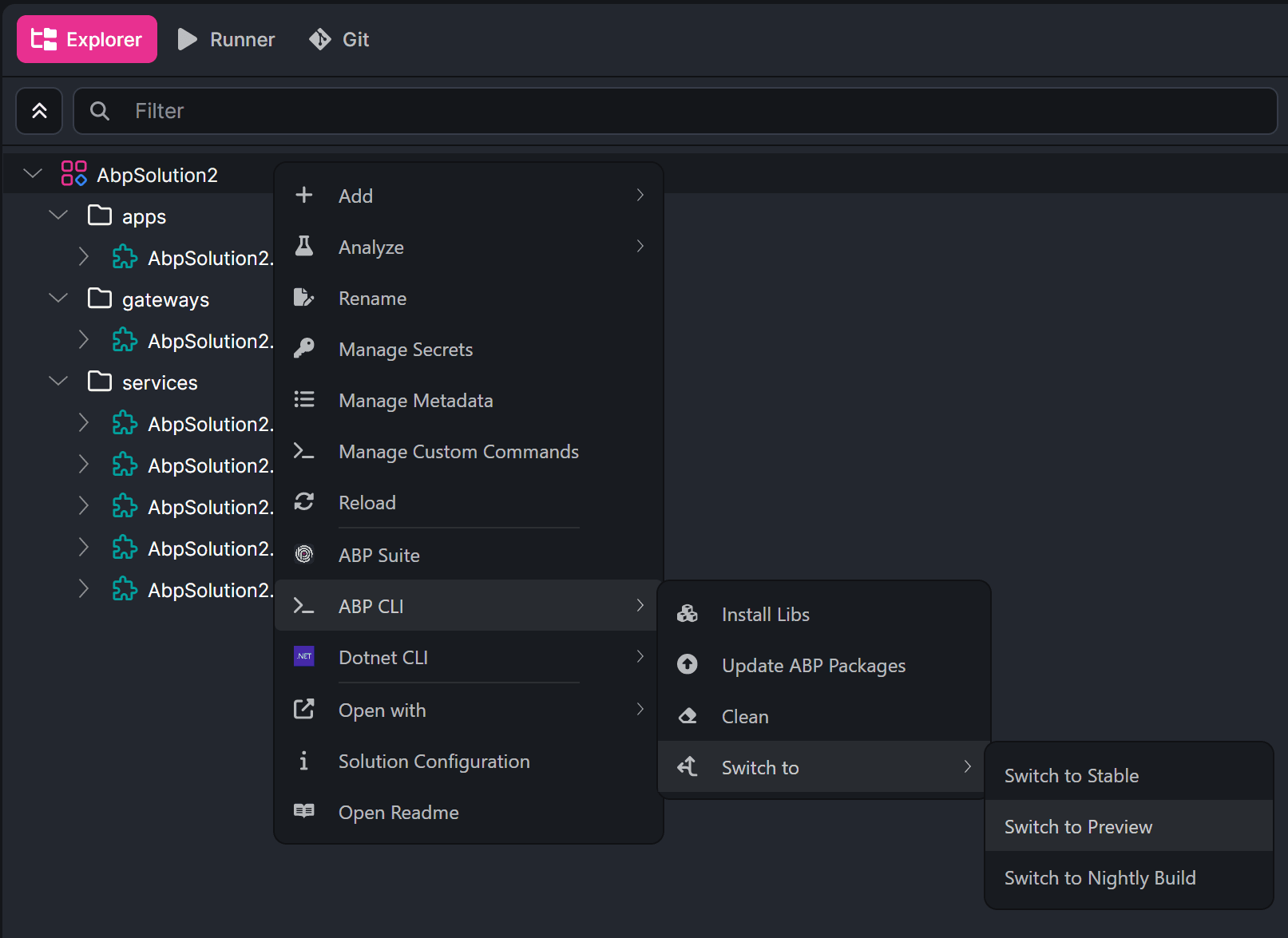Open the Add submenu
This screenshot has width=1288, height=938.
pyautogui.click(x=469, y=196)
